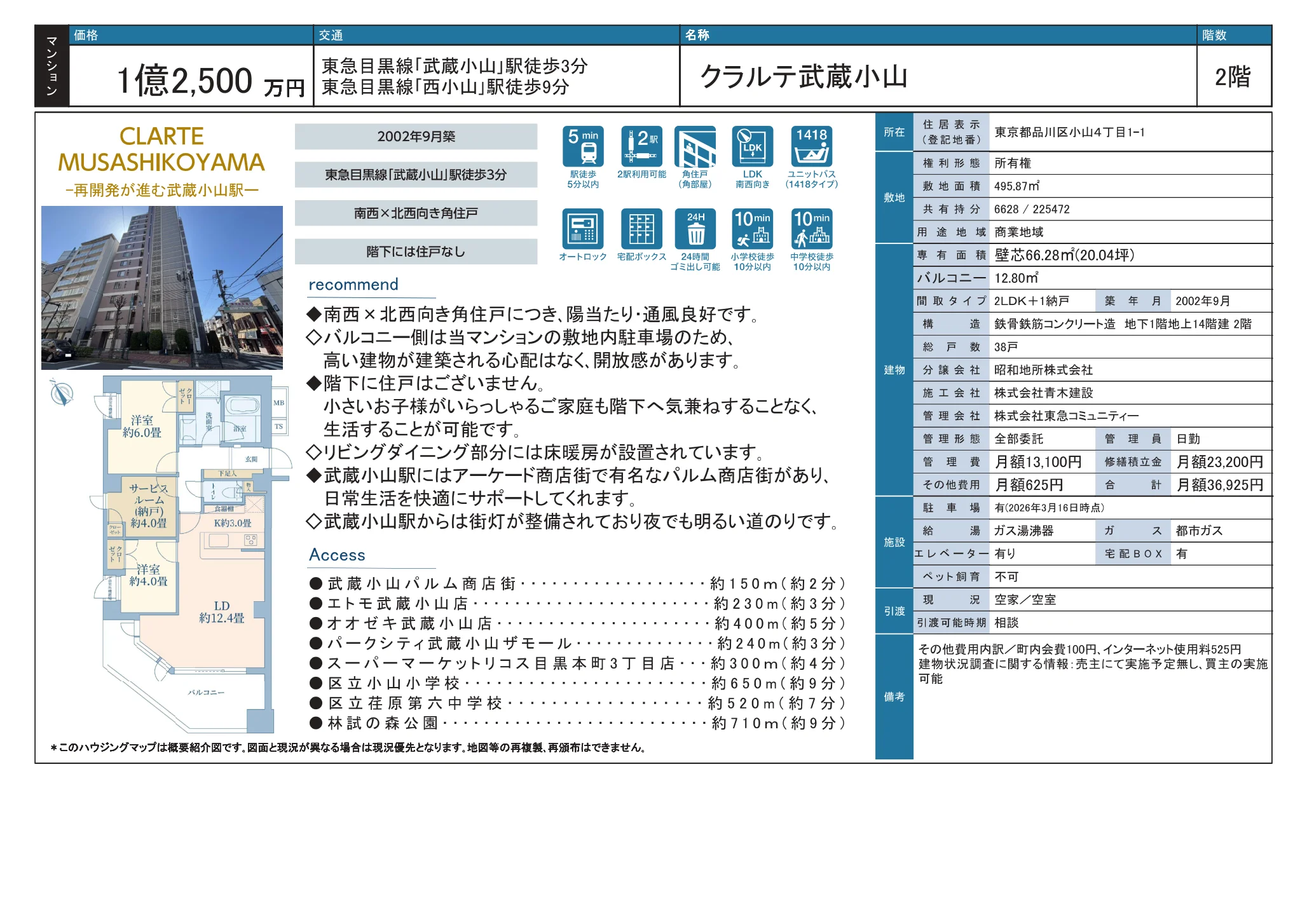Click the repair reserve 月額23,200円
The height and width of the screenshot is (924, 1307).
(1220, 462)
